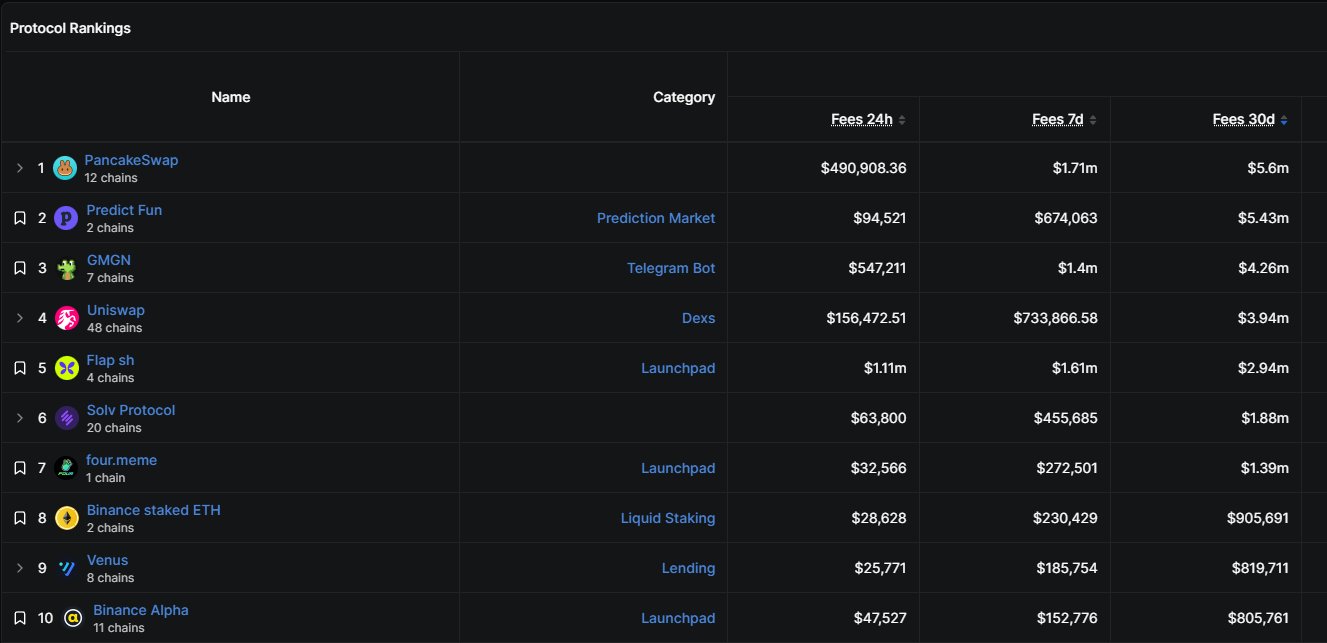Click the Solv Protocol logo icon
Viewport: 1327px width, 643px height.
point(66,418)
